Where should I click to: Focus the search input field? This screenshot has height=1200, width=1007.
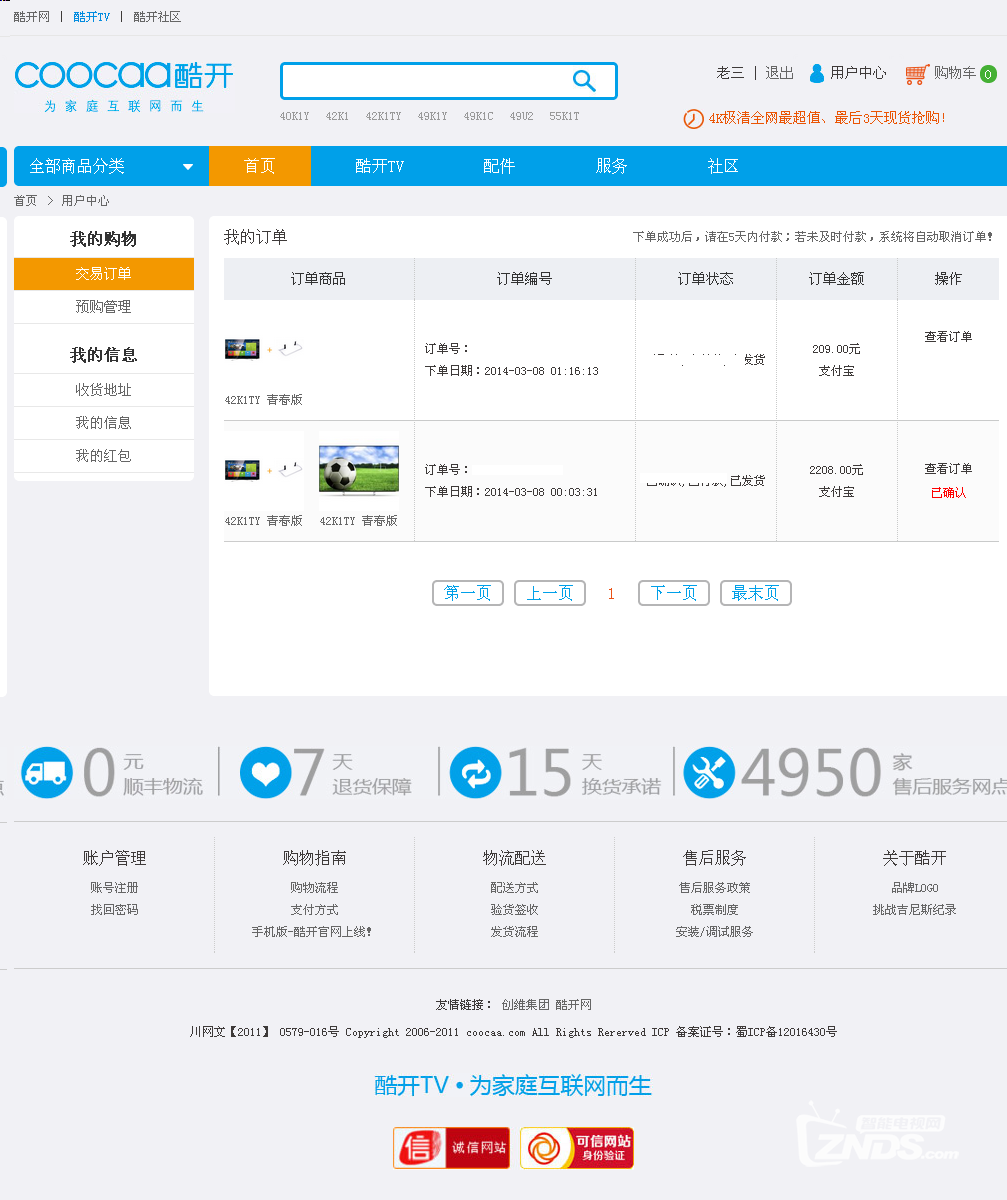click(427, 81)
